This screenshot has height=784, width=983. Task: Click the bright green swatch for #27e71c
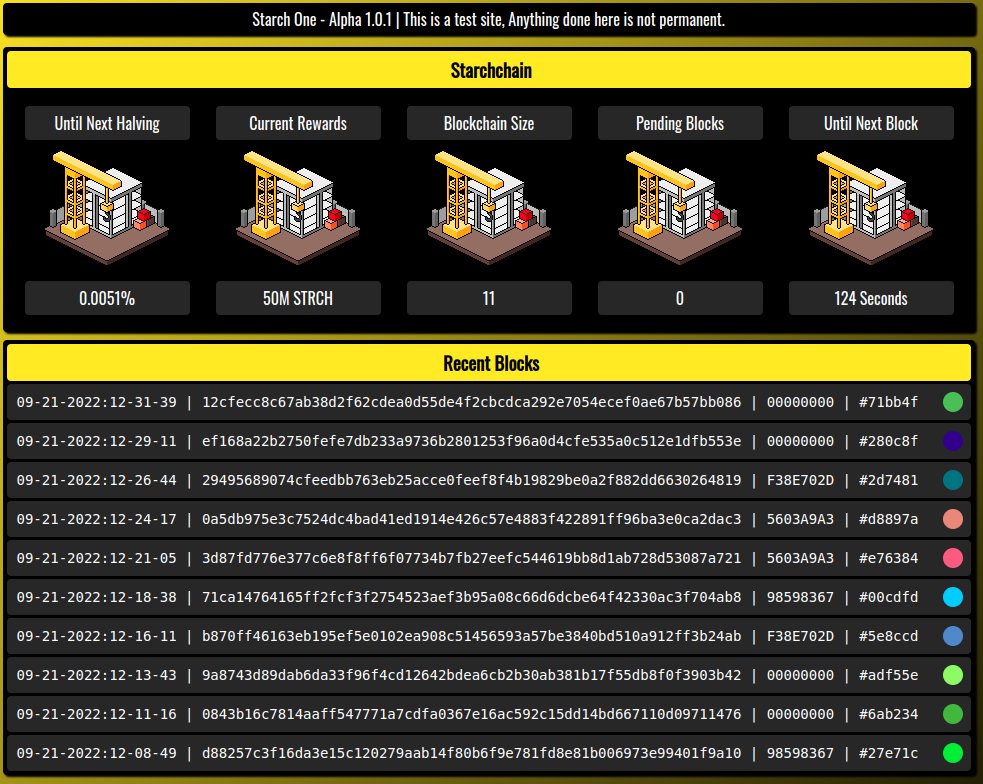click(x=953, y=753)
